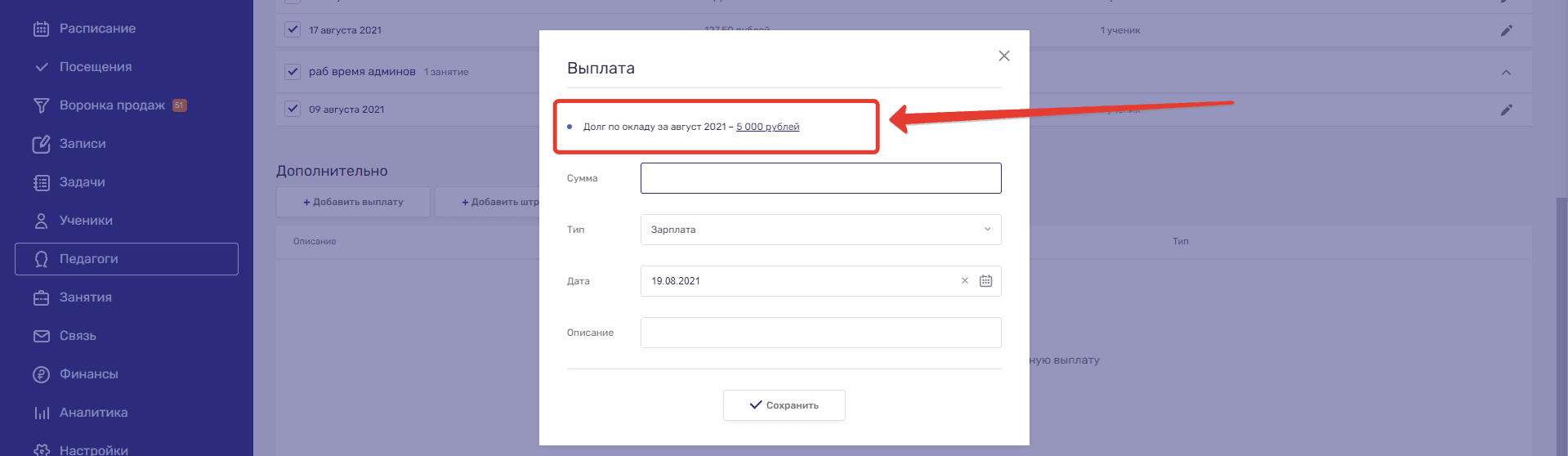Open the Тип dropdown showing Зарплата
The width and height of the screenshot is (1568, 456).
pos(820,230)
